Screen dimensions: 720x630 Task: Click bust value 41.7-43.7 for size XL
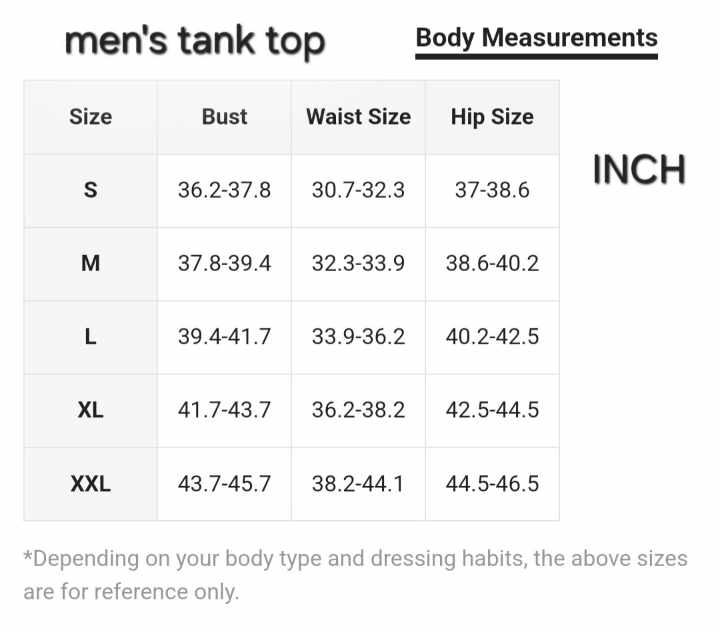224,410
